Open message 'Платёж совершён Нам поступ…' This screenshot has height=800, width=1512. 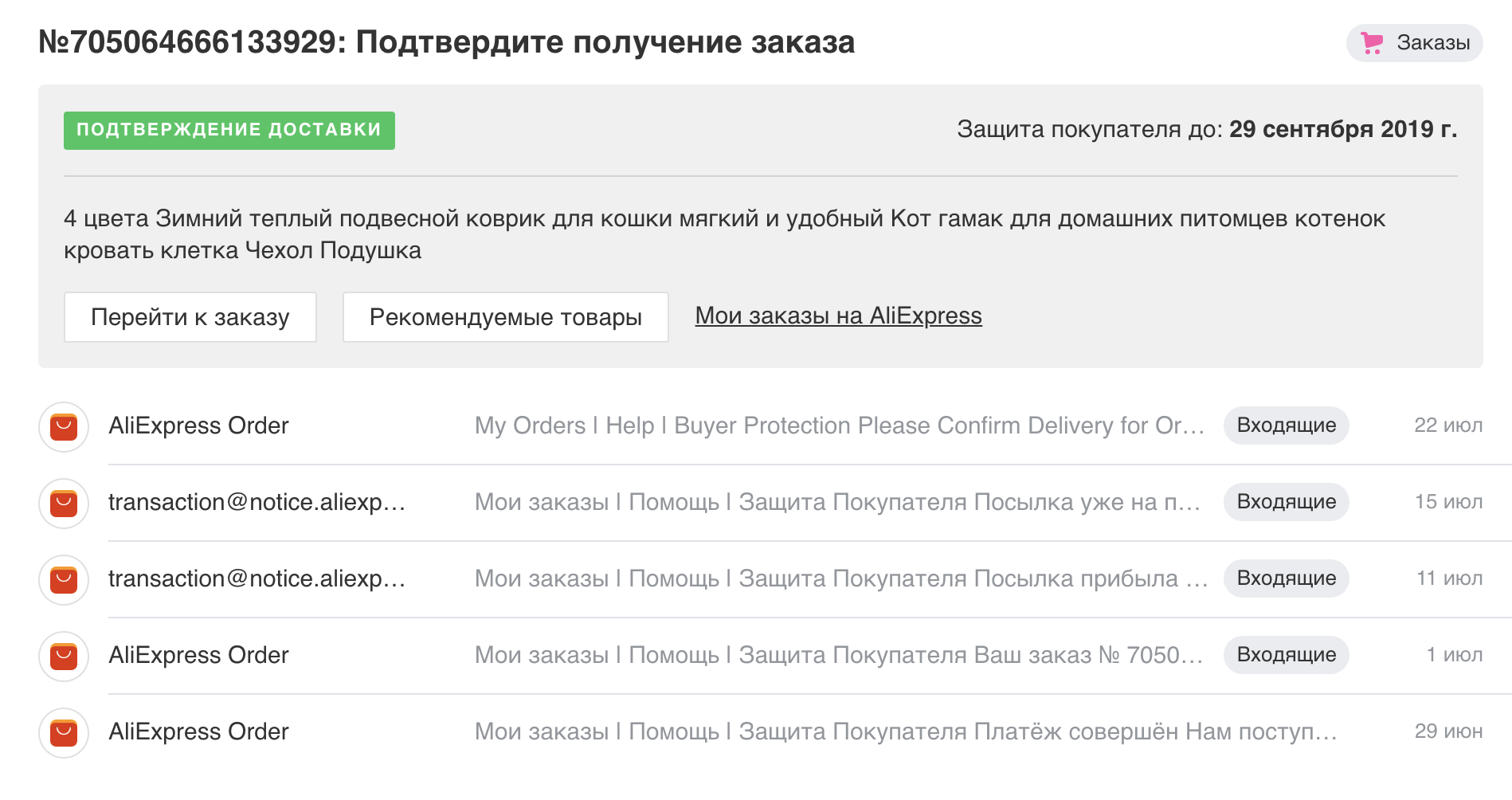(906, 731)
